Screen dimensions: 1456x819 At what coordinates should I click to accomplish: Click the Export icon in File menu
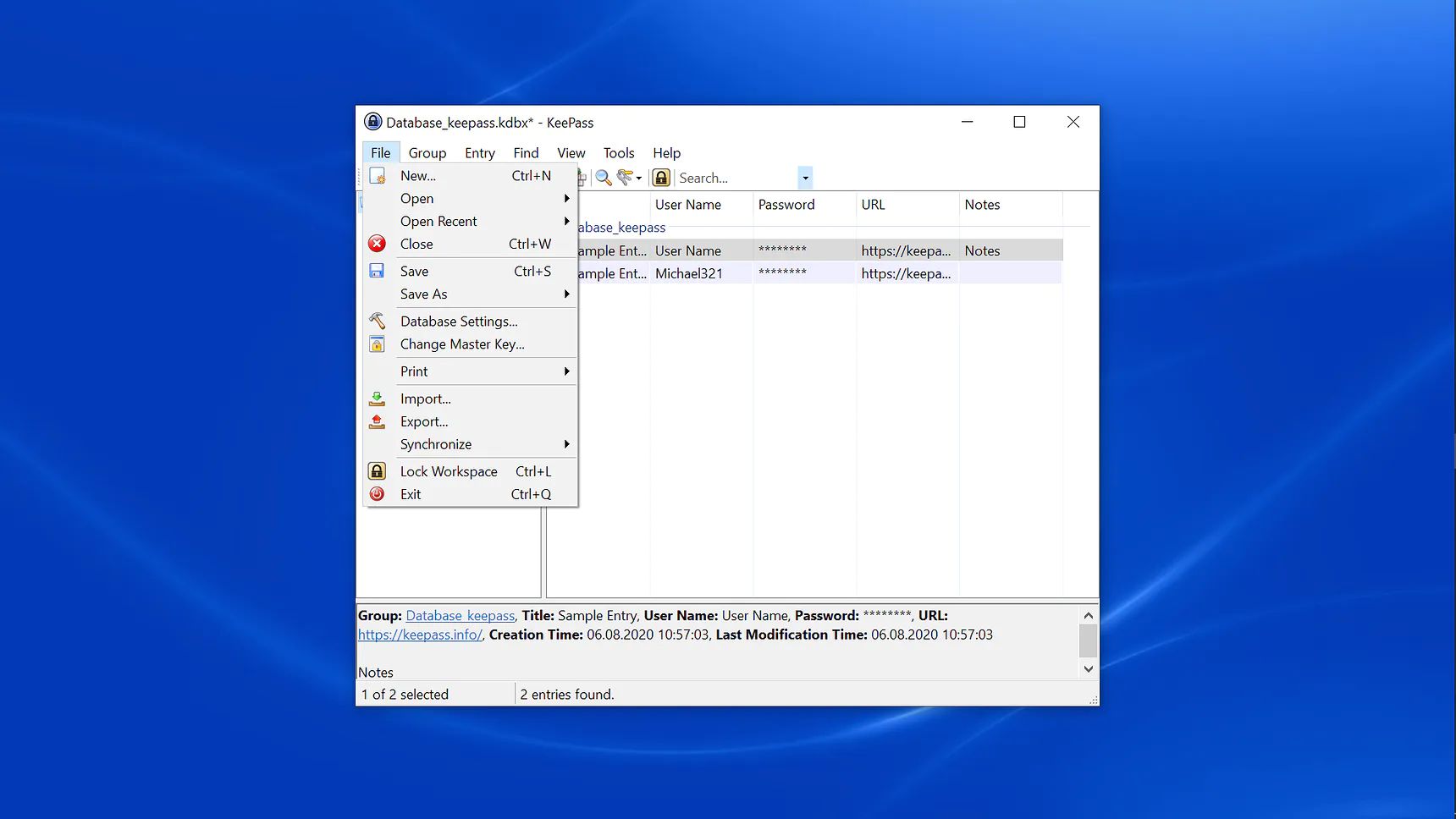[x=378, y=421]
